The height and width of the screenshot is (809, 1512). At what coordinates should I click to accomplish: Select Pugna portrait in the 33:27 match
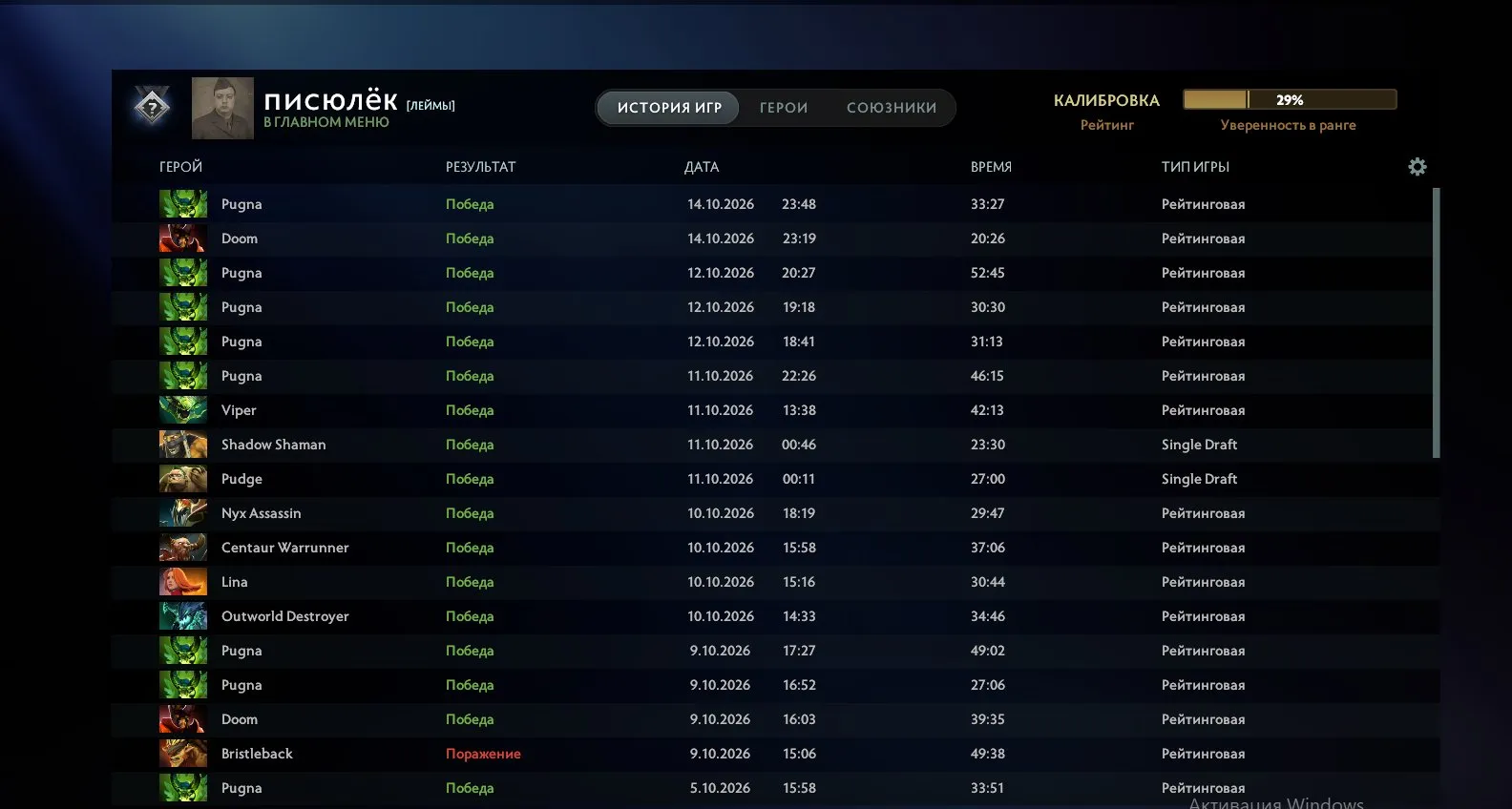183,204
